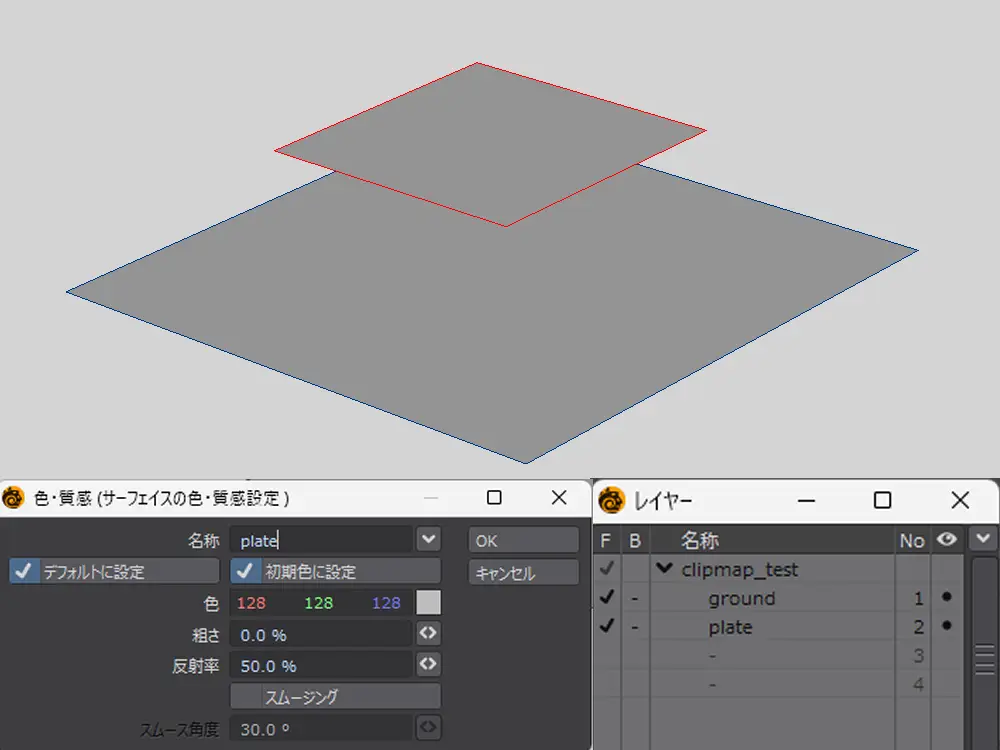The image size is (1000, 750).
Task: Click the eye icon in layer header
Action: point(946,540)
